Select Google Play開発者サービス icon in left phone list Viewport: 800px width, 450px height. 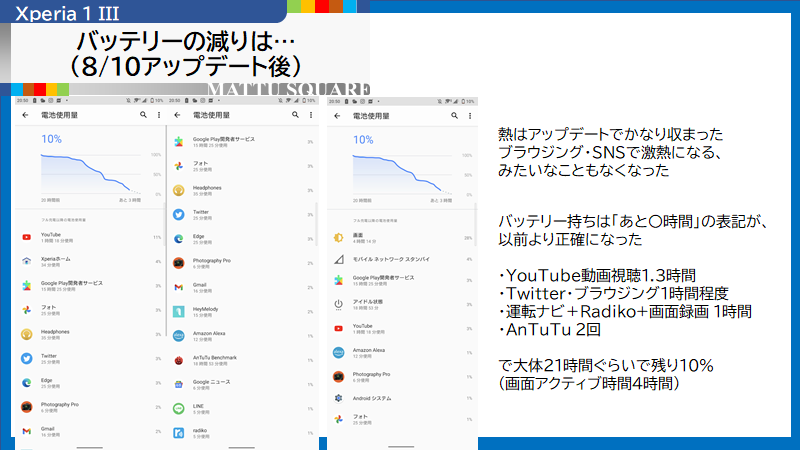click(x=27, y=286)
